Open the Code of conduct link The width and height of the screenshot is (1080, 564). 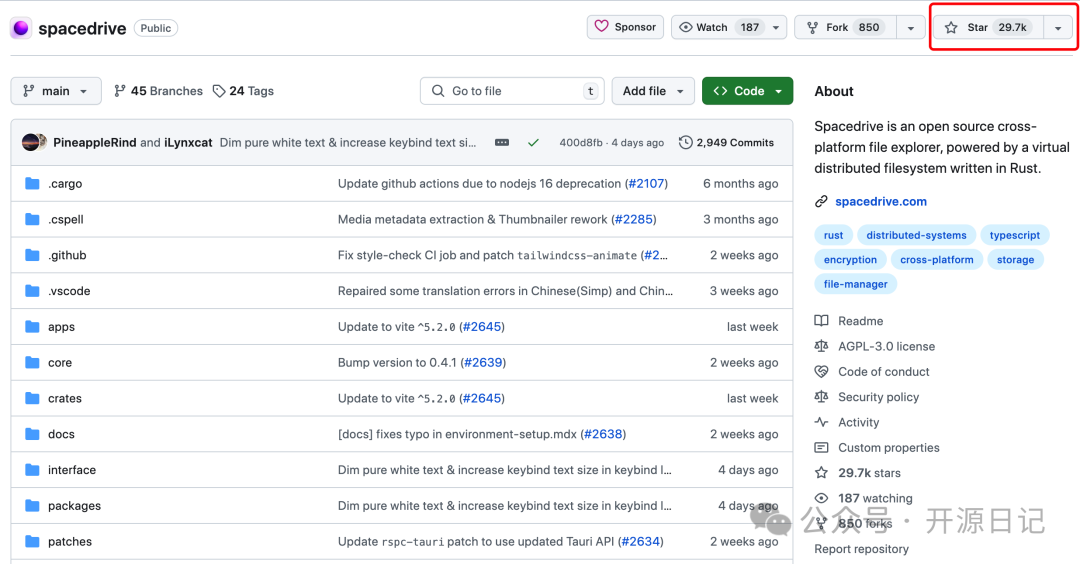pyautogui.click(x=884, y=372)
